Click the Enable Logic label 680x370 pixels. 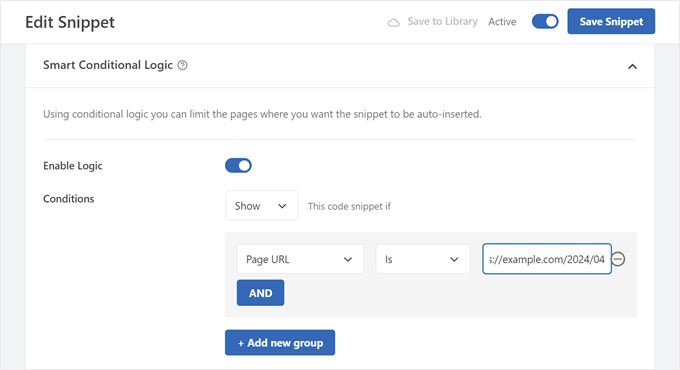click(72, 166)
